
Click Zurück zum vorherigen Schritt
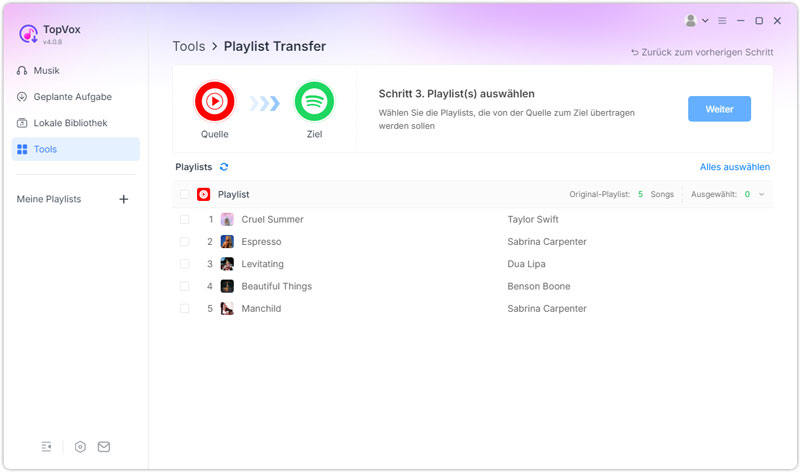click(702, 52)
